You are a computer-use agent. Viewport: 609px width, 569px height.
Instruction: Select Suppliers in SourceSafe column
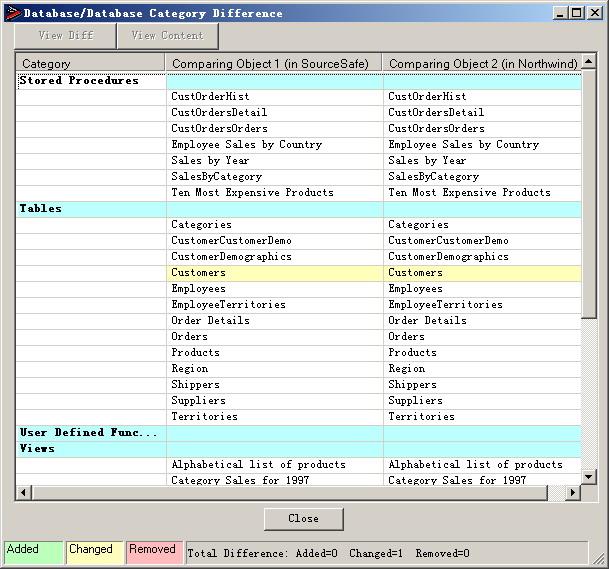[275, 400]
